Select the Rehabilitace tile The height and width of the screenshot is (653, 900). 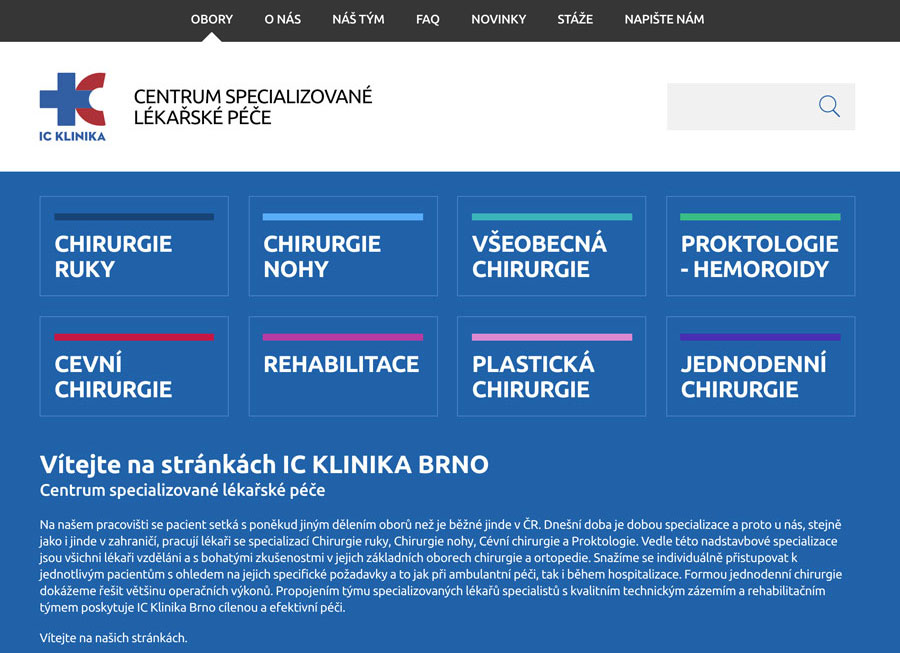pyautogui.click(x=343, y=366)
